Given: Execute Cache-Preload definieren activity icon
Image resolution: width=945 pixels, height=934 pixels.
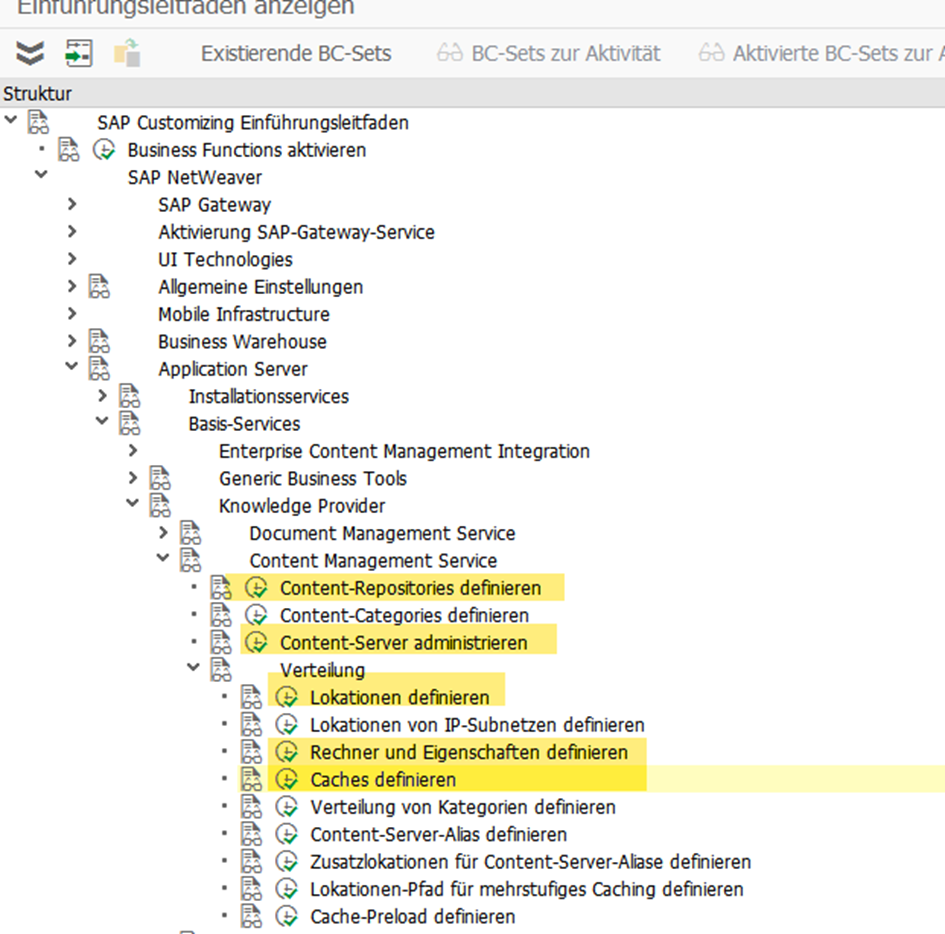Looking at the screenshot, I should click(x=287, y=917).
